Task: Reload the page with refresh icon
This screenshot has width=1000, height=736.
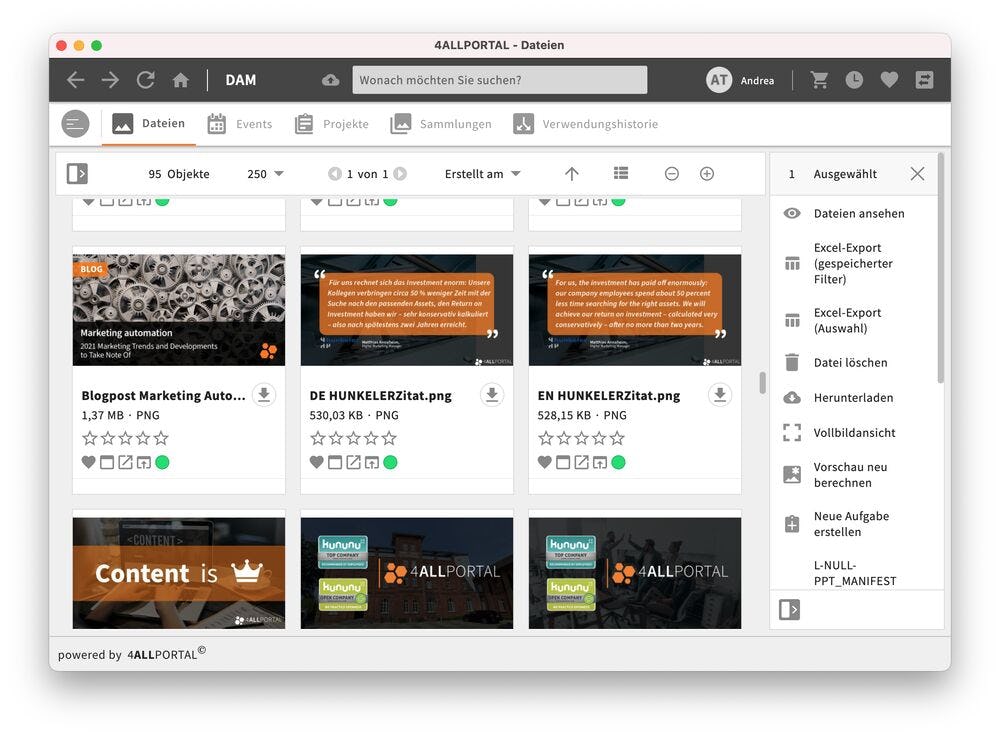Action: 145,80
